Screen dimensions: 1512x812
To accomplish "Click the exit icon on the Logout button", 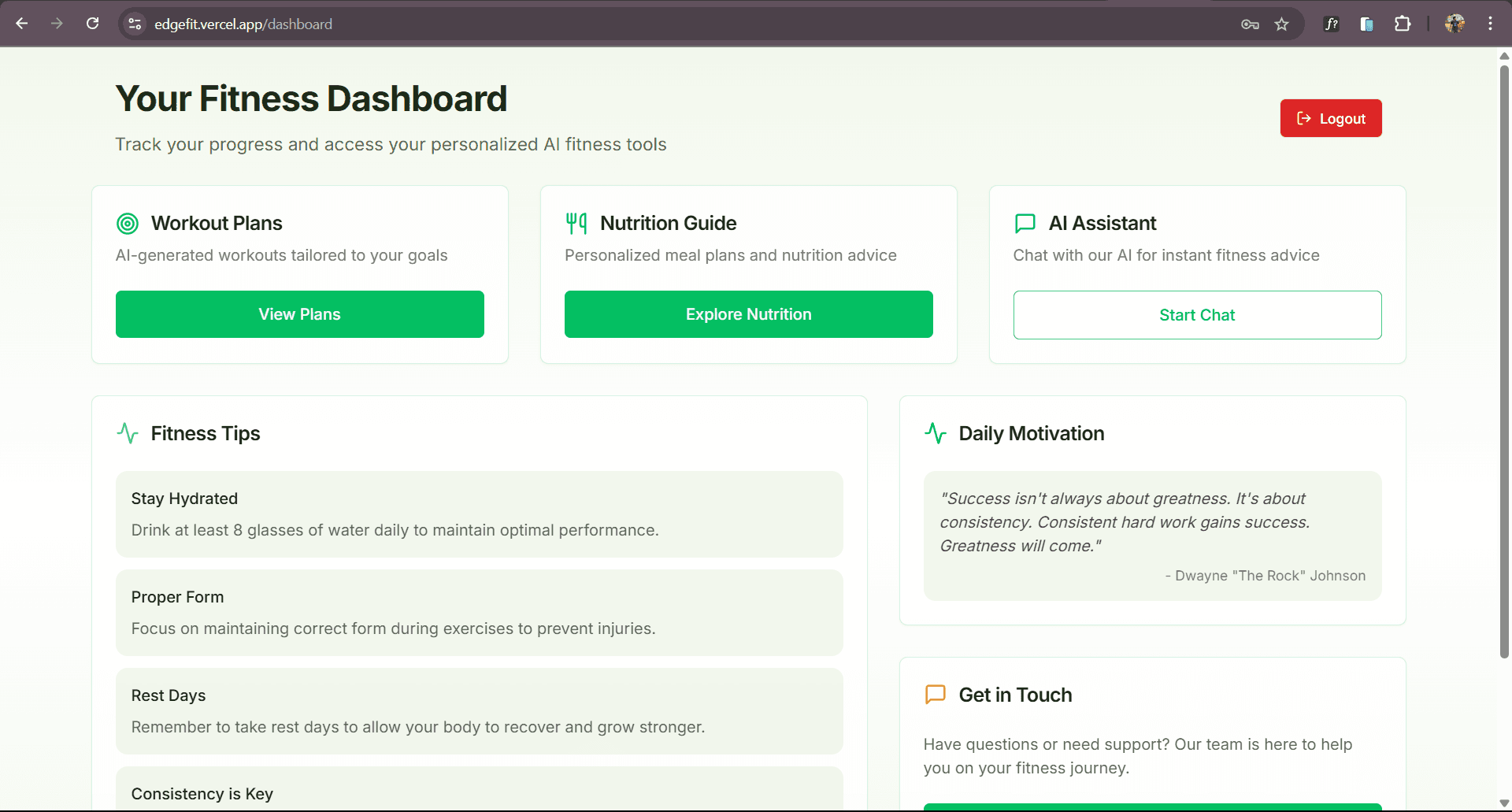I will click(1304, 118).
